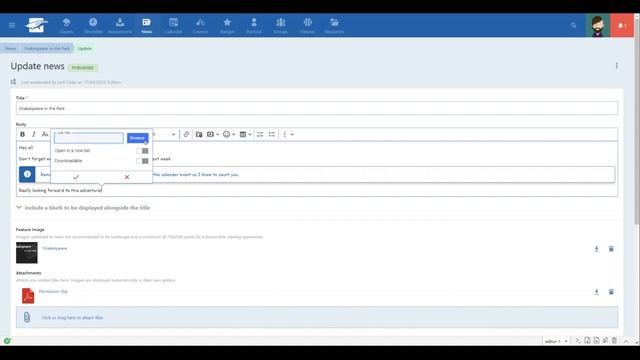Open the notifications bell
Image resolution: width=640 pixels, height=360 pixels.
point(622,25)
